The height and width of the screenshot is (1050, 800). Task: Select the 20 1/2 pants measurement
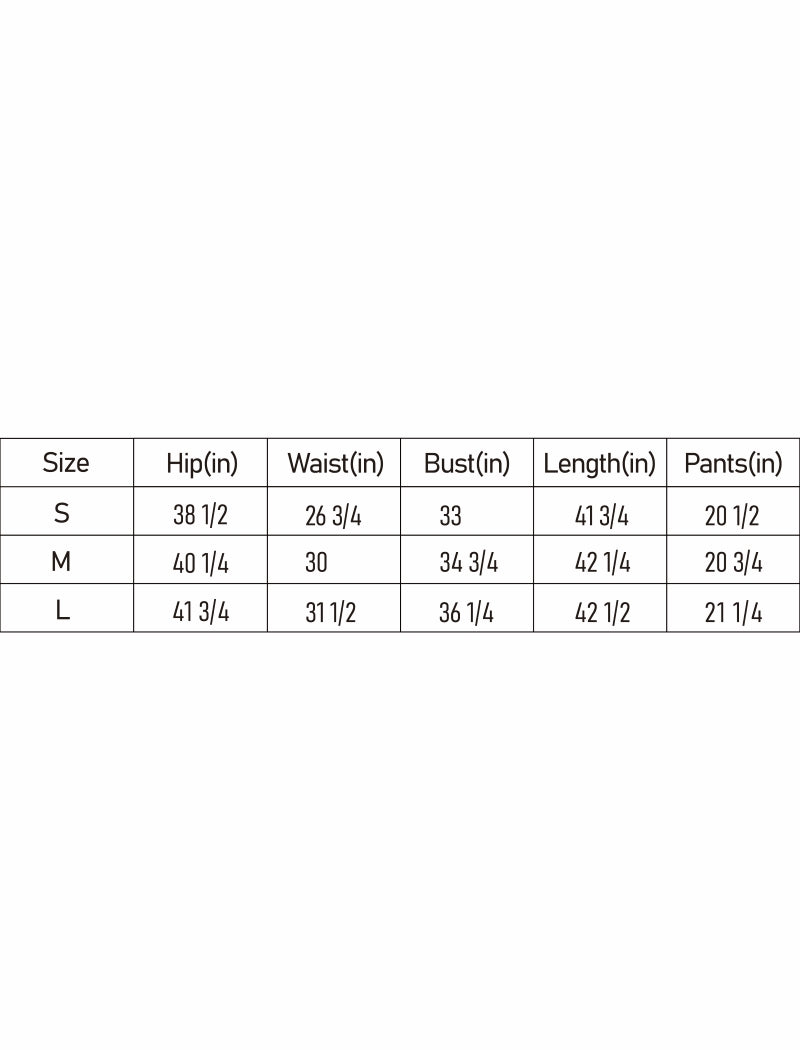(x=732, y=516)
